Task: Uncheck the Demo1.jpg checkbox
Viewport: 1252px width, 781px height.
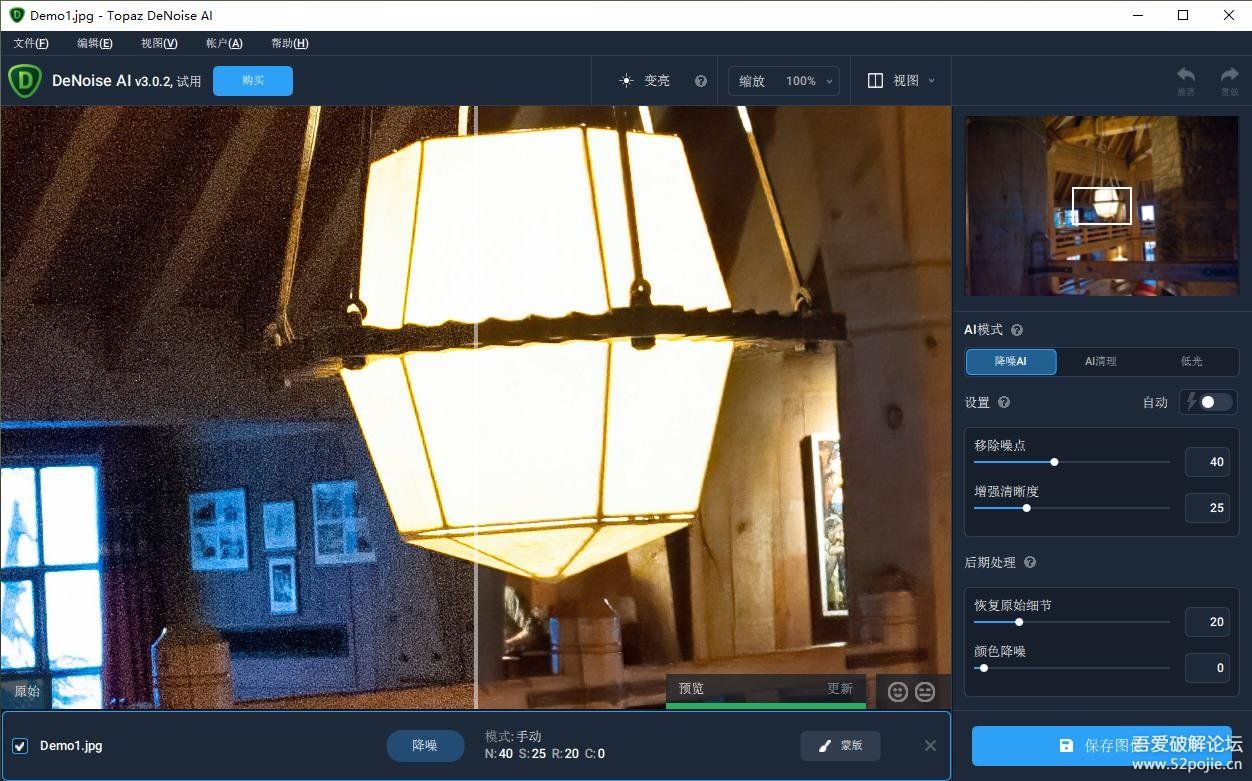Action: [x=21, y=745]
